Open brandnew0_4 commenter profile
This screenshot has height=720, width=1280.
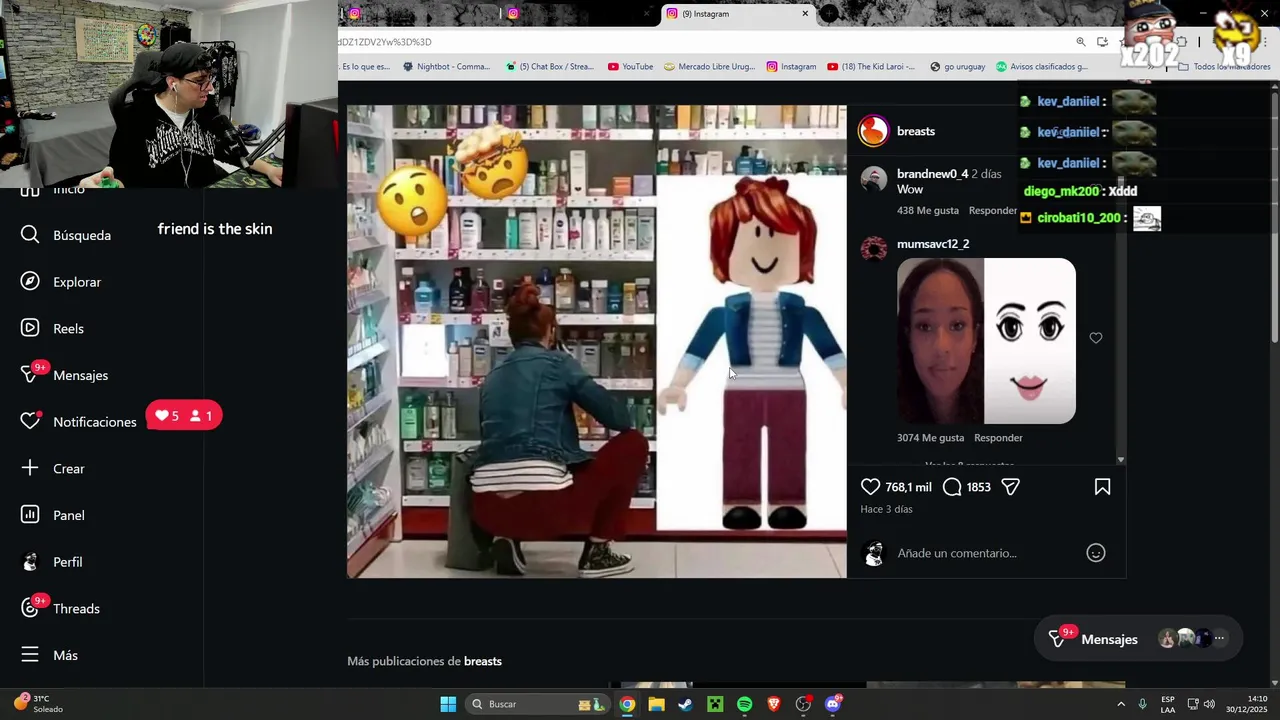tap(932, 174)
